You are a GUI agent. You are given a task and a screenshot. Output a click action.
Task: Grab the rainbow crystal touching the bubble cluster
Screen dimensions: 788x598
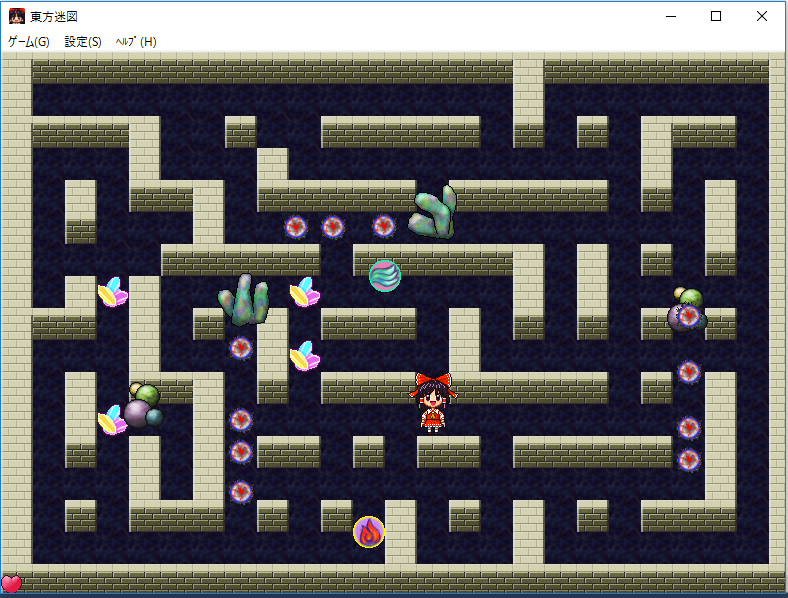[111, 420]
